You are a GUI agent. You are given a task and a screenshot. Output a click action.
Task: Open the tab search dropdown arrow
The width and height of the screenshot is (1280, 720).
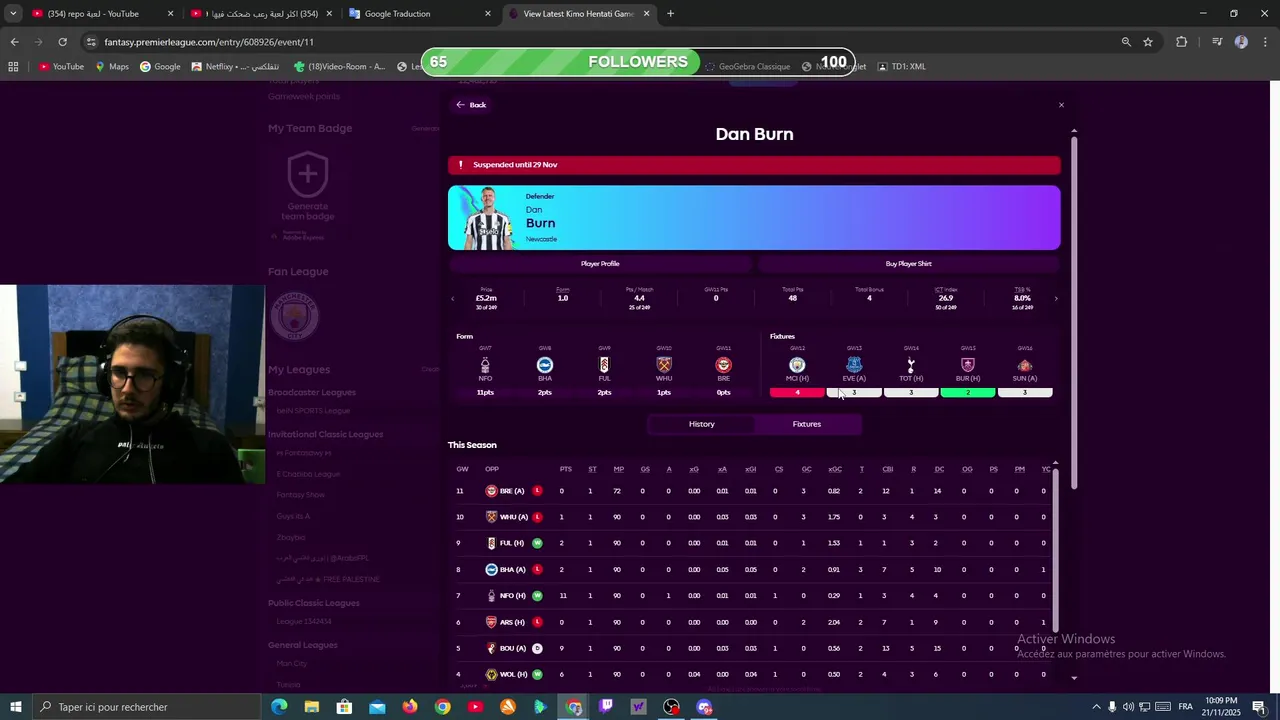click(13, 14)
